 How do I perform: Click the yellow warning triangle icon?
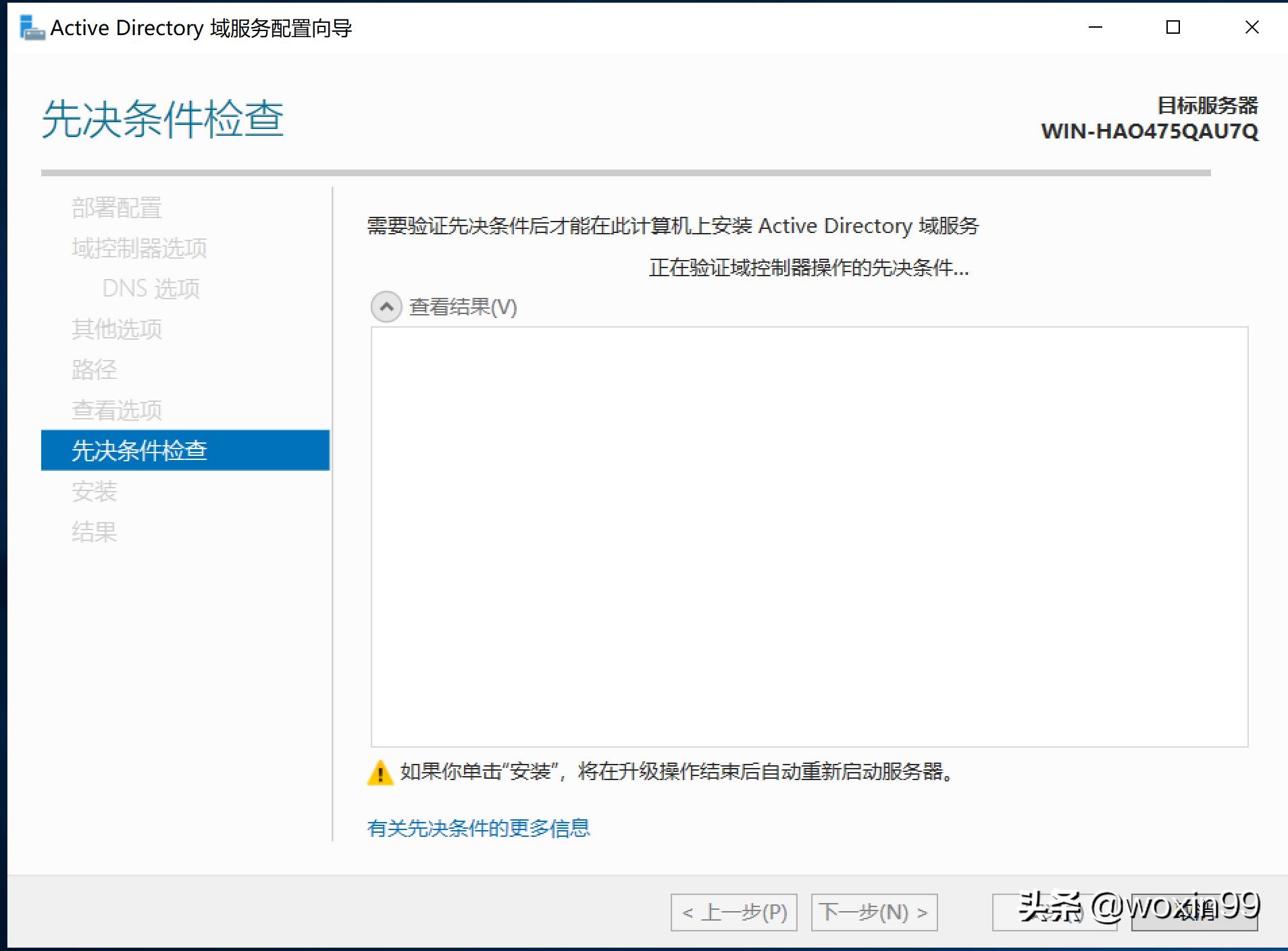[380, 773]
